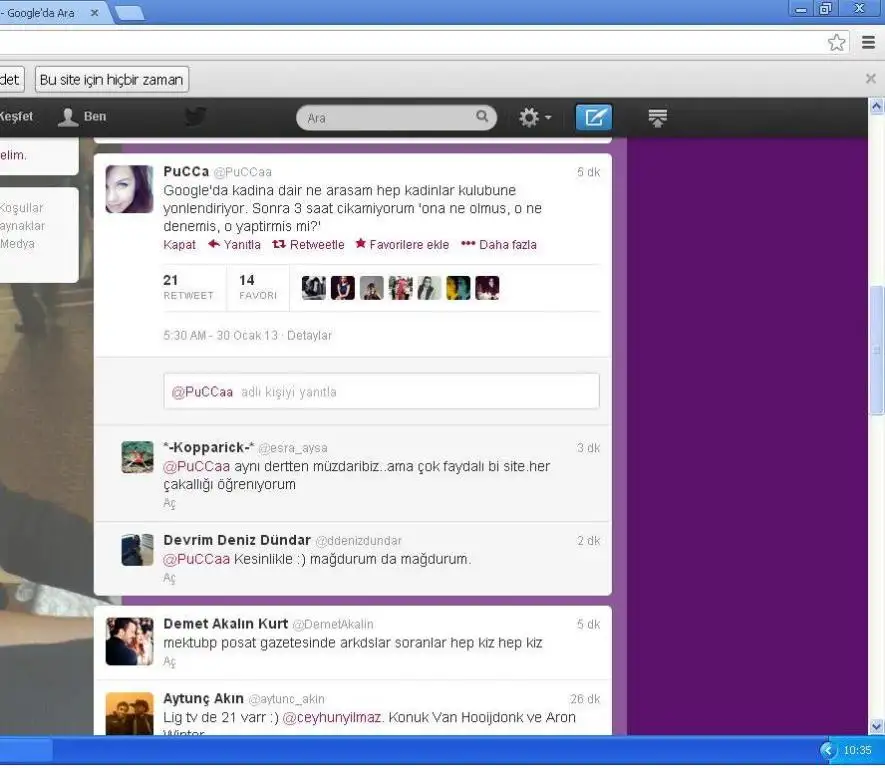Viewport: 885px width, 768px height.
Task: Dismiss the password infobar with its X
Action: point(870,78)
